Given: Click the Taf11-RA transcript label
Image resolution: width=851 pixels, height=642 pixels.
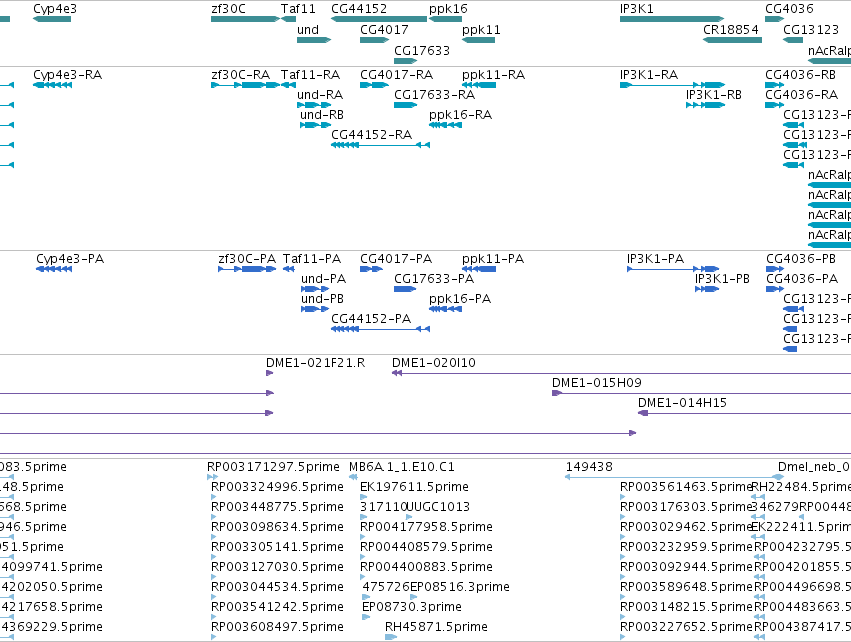Looking at the screenshot, I should tap(310, 74).
